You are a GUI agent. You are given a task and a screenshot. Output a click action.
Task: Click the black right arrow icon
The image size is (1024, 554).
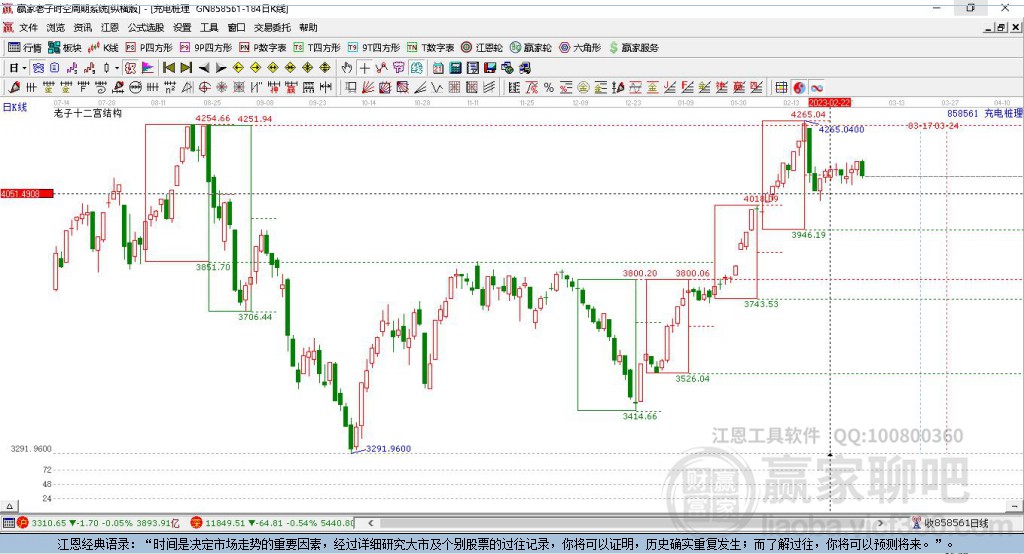[x=221, y=68]
